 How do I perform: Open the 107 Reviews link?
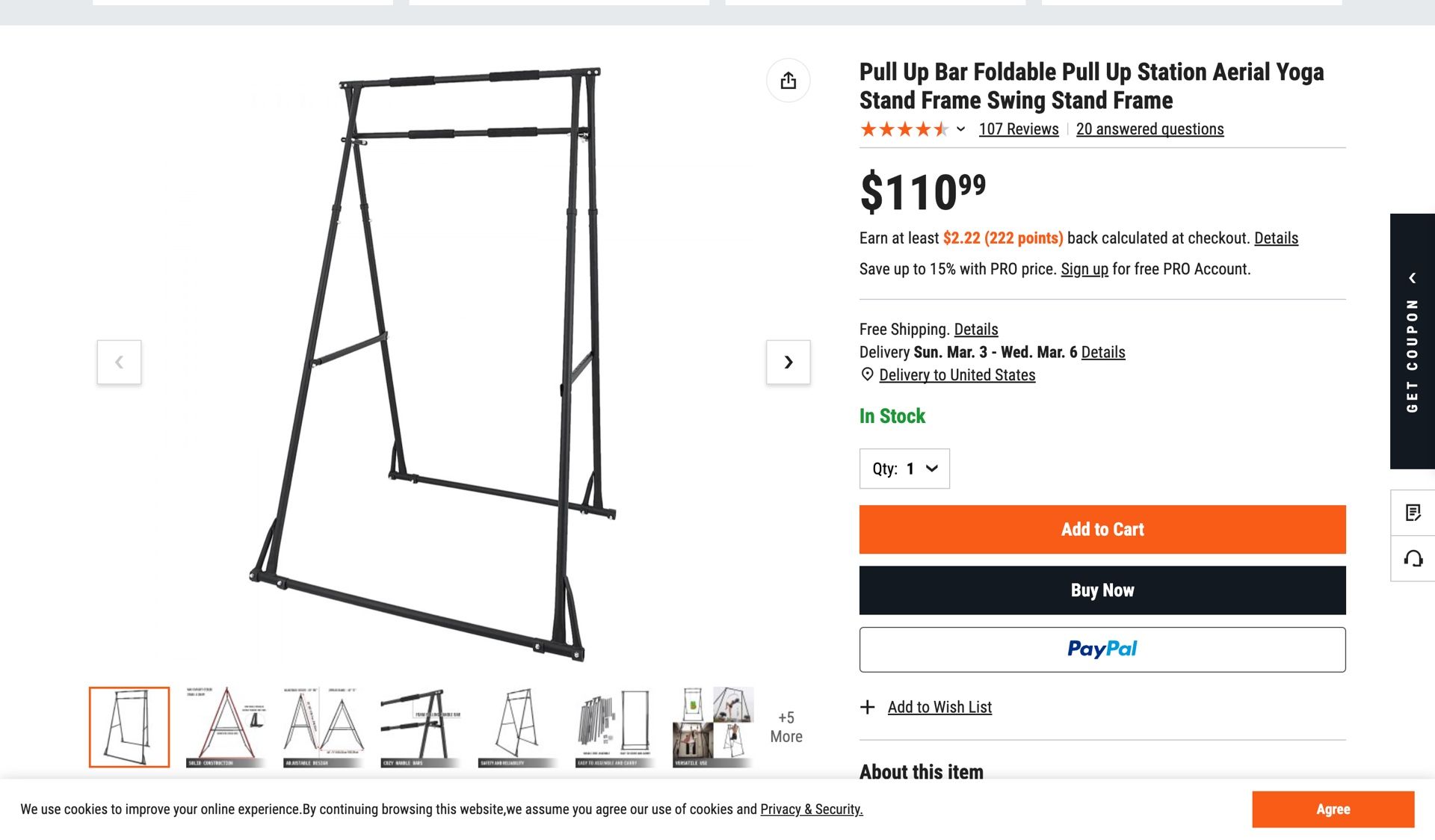click(1019, 129)
